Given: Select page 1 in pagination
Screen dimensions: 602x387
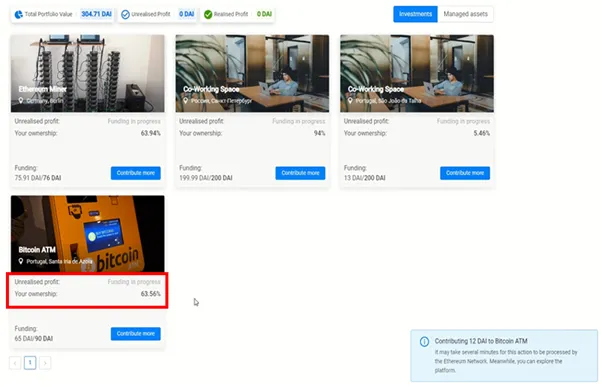Looking at the screenshot, I should click(30, 363).
